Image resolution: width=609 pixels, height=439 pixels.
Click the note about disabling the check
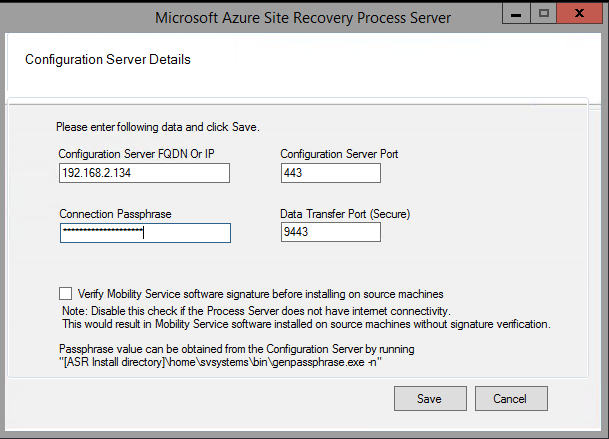(256, 311)
